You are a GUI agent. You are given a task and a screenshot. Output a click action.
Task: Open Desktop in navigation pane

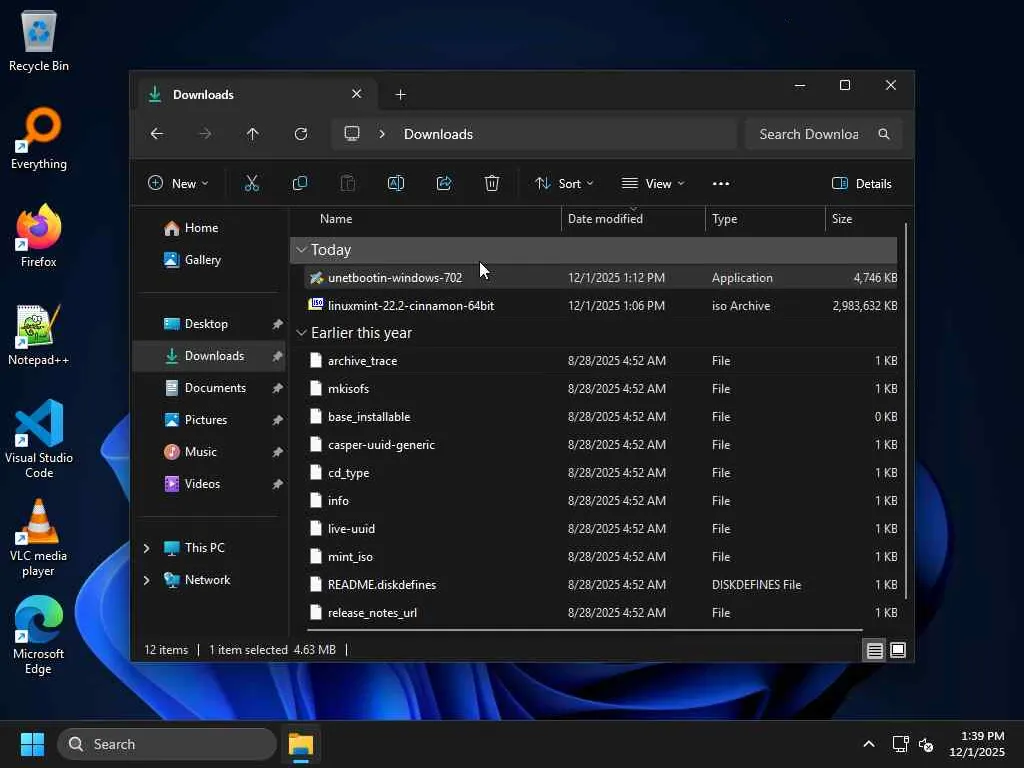209,324
